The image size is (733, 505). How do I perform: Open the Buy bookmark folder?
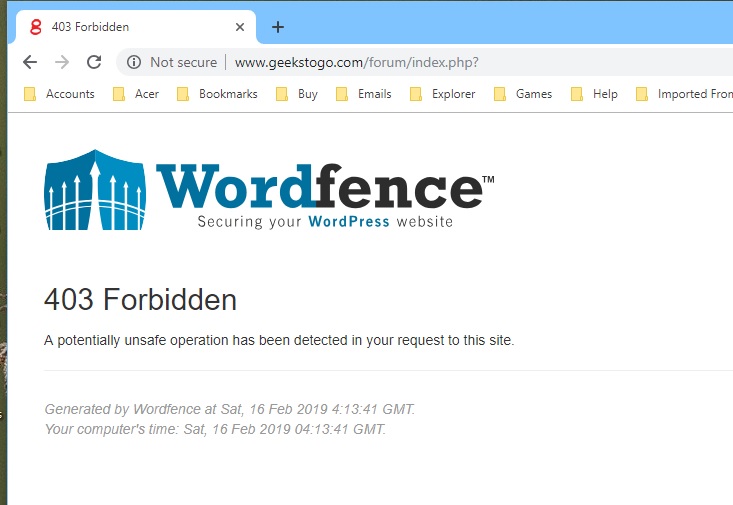(297, 94)
